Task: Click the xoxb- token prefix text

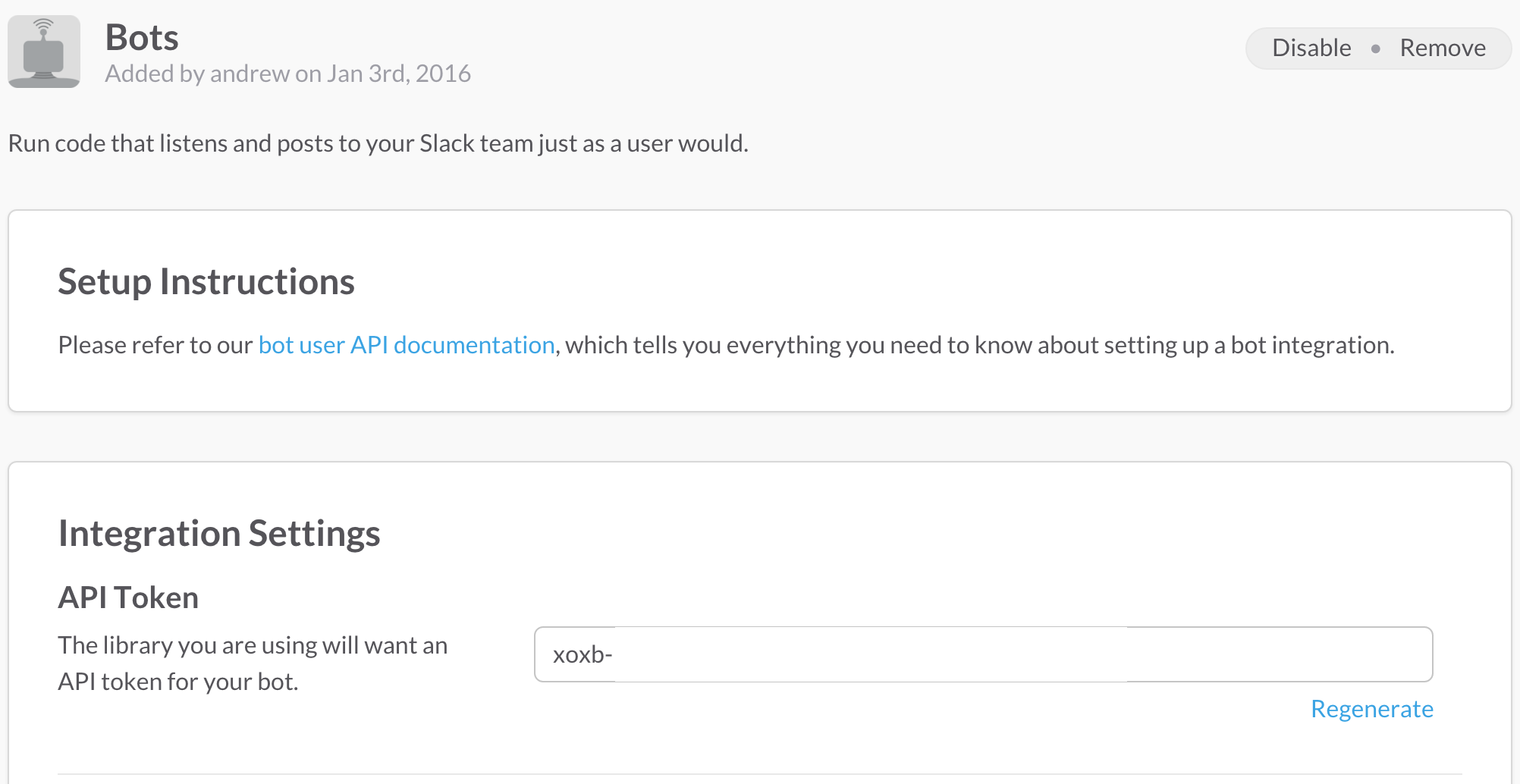Action: [x=583, y=654]
